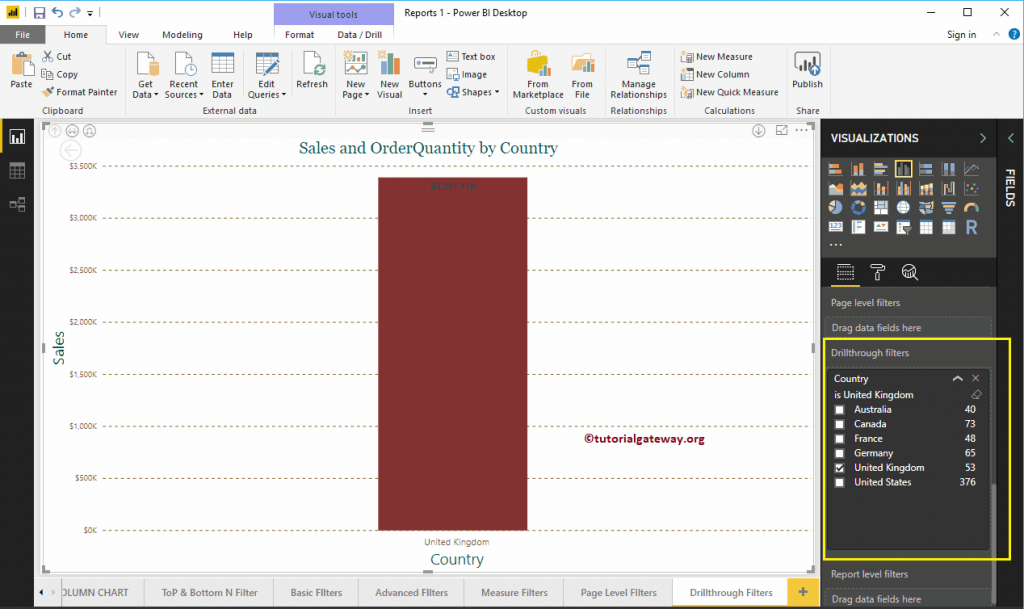This screenshot has height=609, width=1024.
Task: Check the France checkbox in Country filter
Action: (839, 438)
